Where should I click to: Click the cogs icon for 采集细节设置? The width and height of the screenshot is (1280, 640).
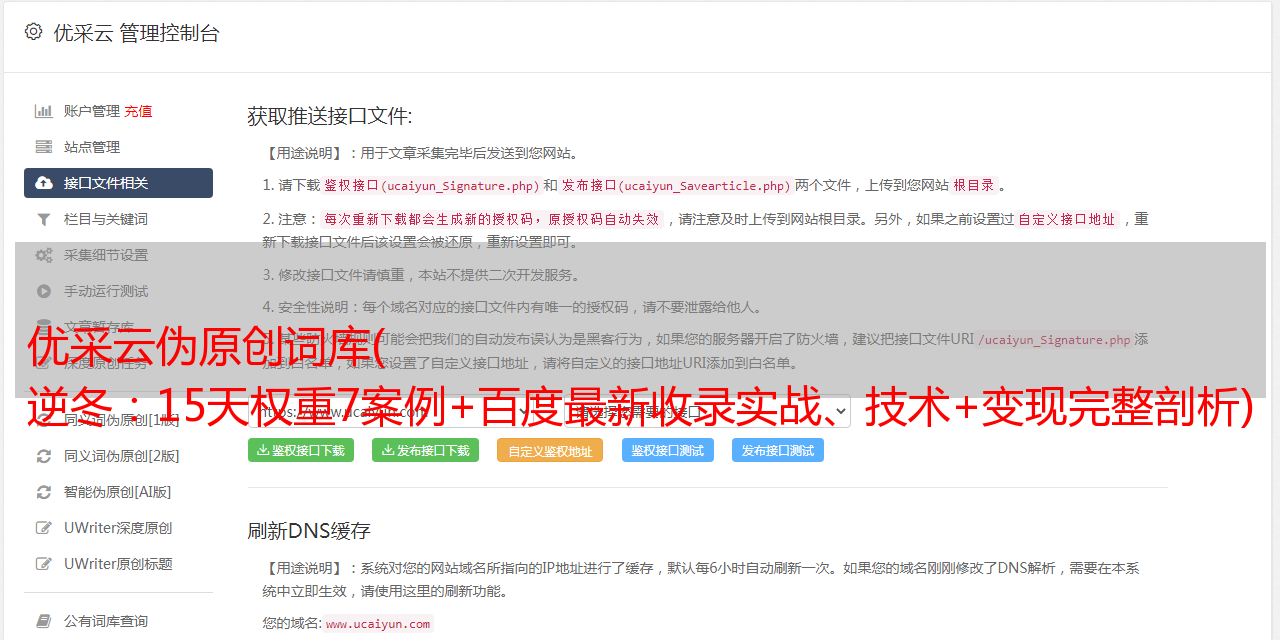point(44,255)
